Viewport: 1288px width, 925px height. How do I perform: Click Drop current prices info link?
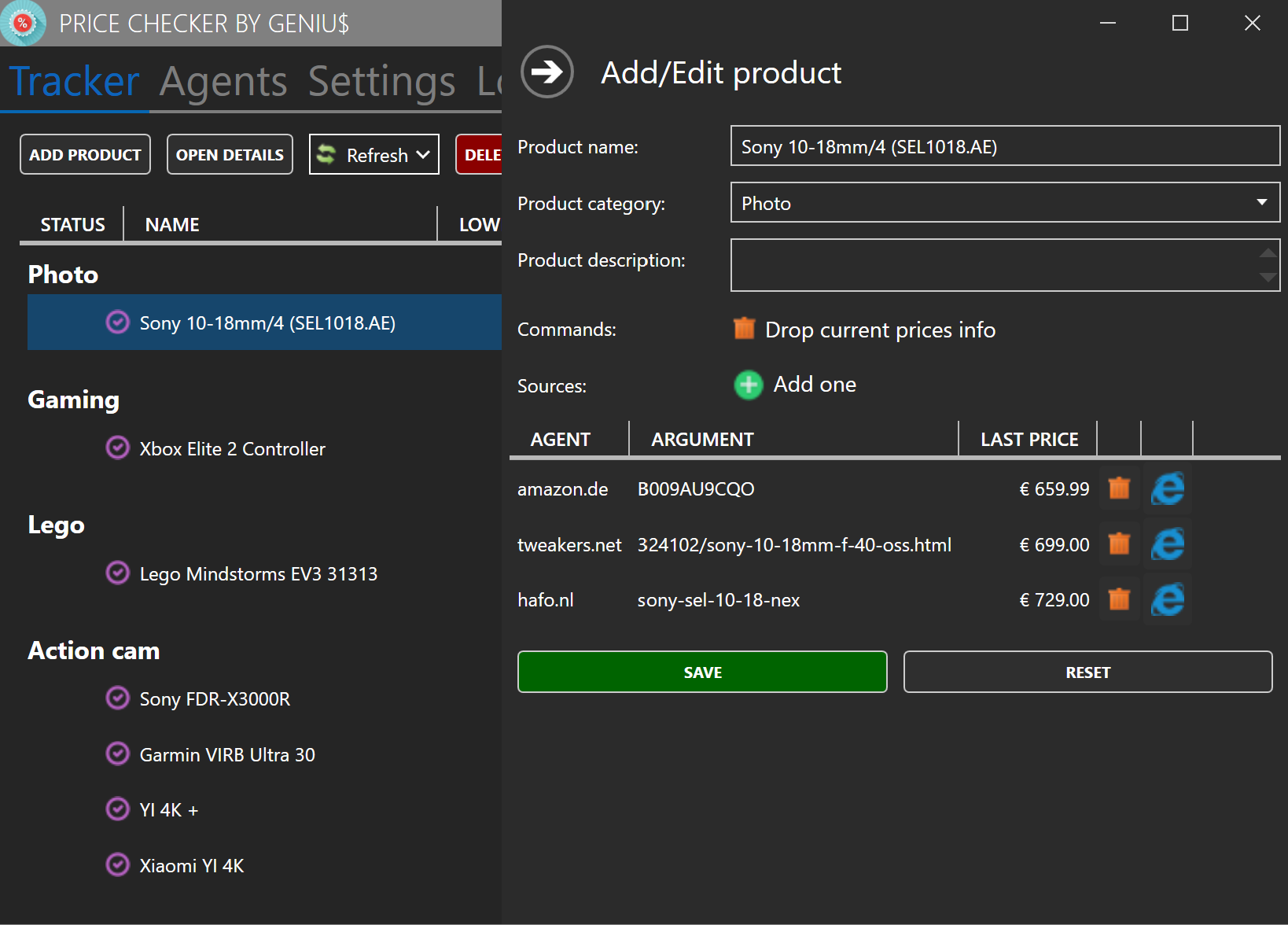[880, 330]
